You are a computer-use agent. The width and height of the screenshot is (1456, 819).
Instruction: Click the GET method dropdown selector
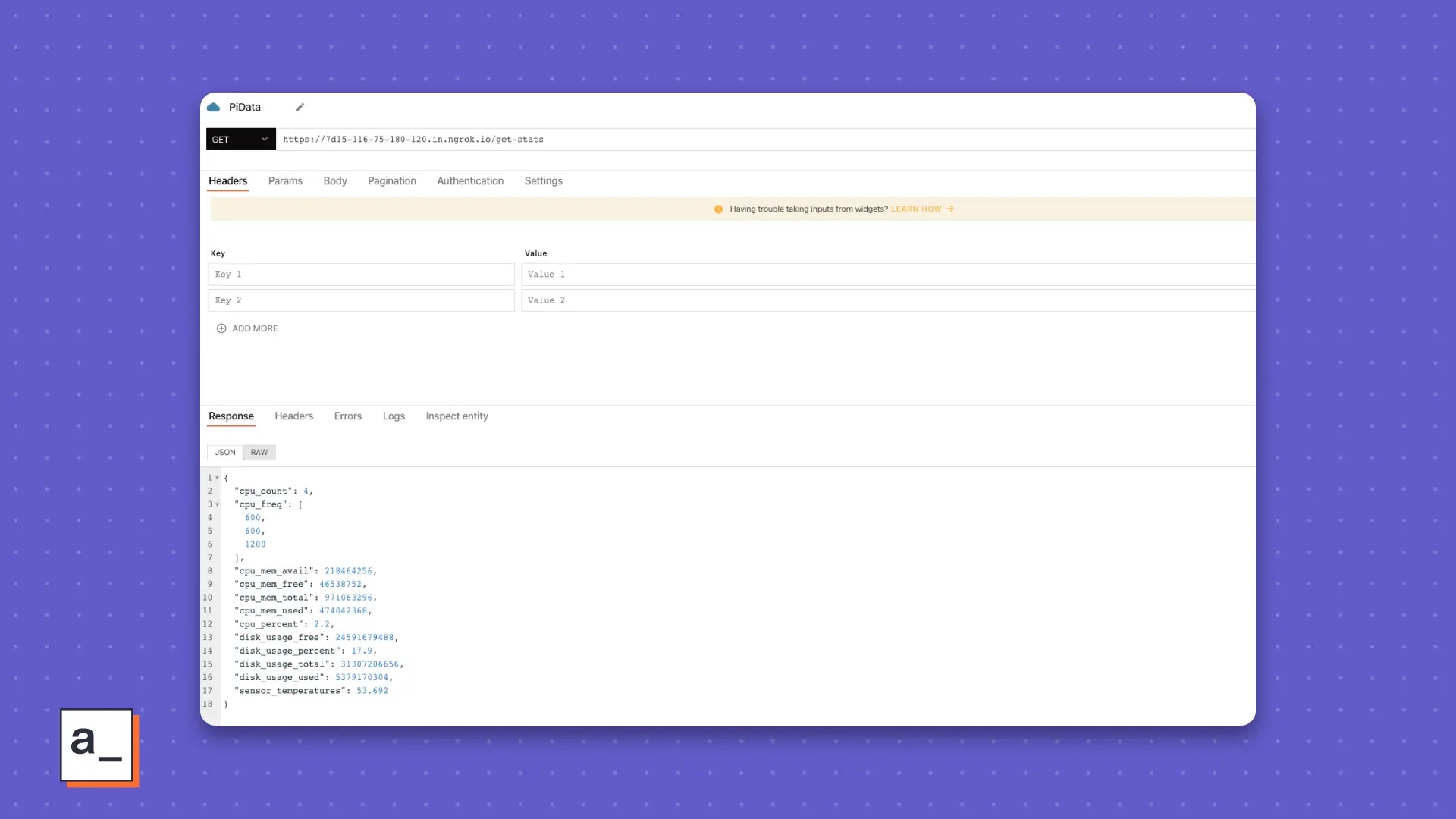[x=239, y=139]
